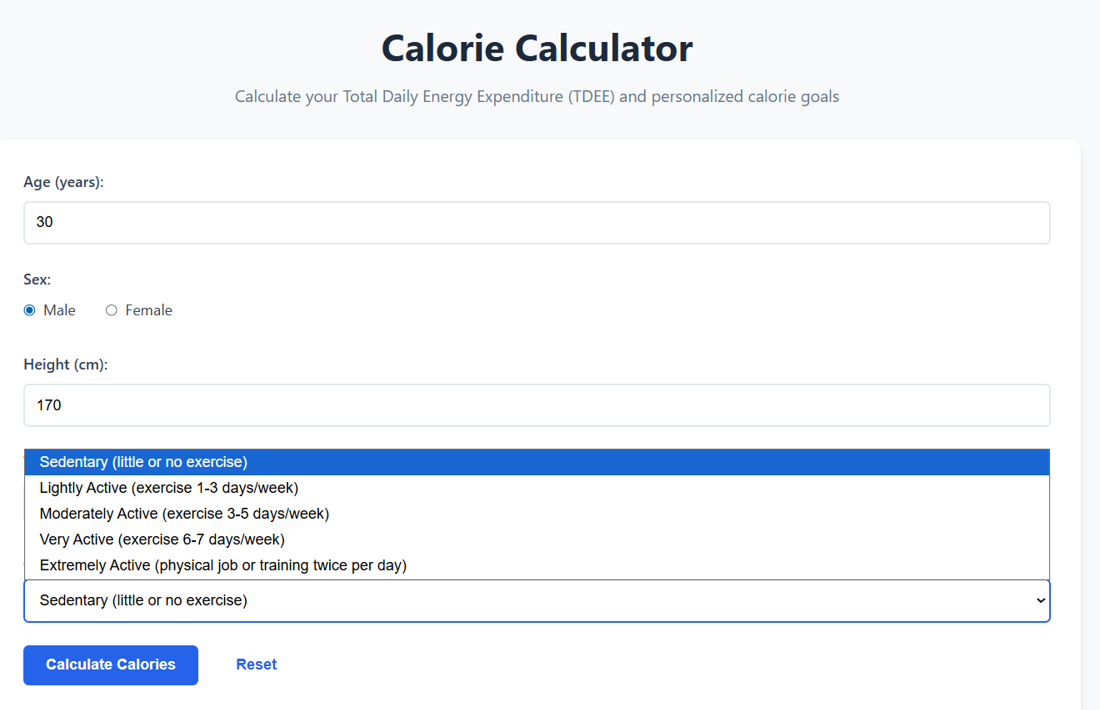
Task: Select Extremely Active activity option
Action: pos(222,565)
